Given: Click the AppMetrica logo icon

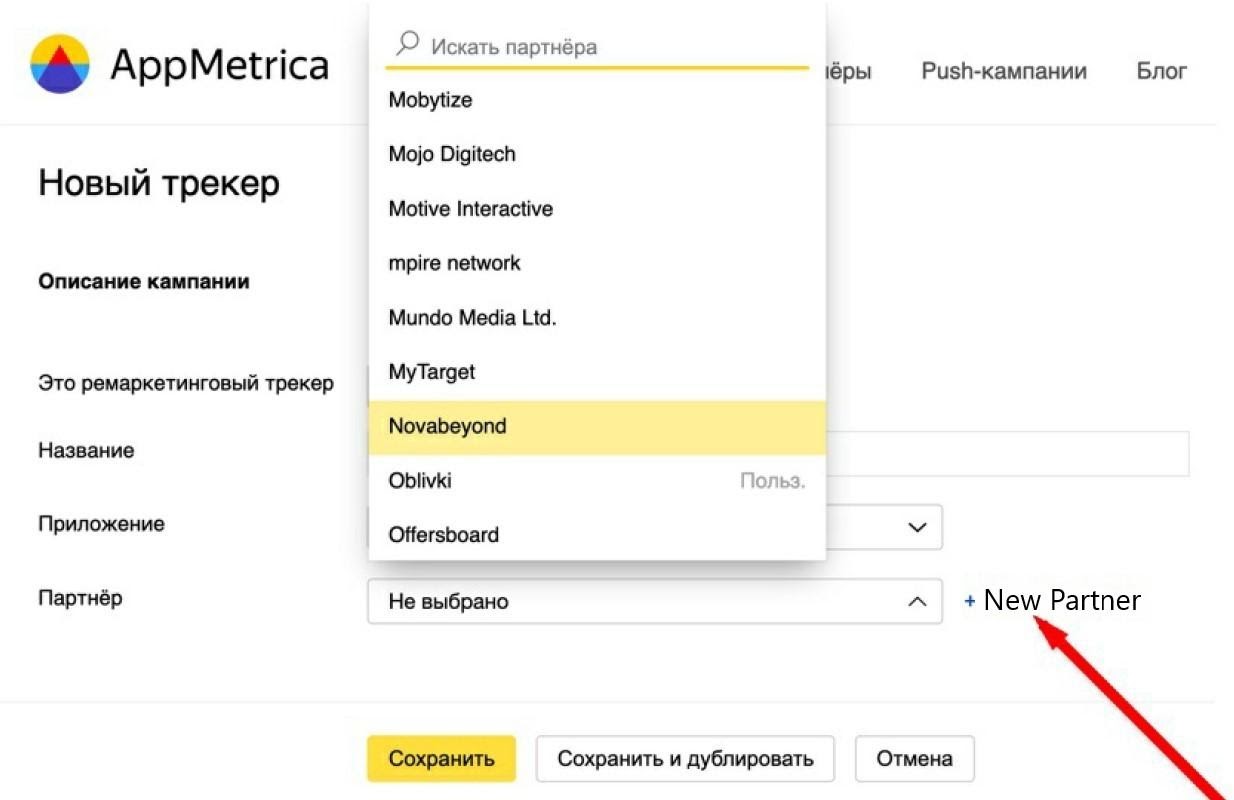Looking at the screenshot, I should pos(60,64).
